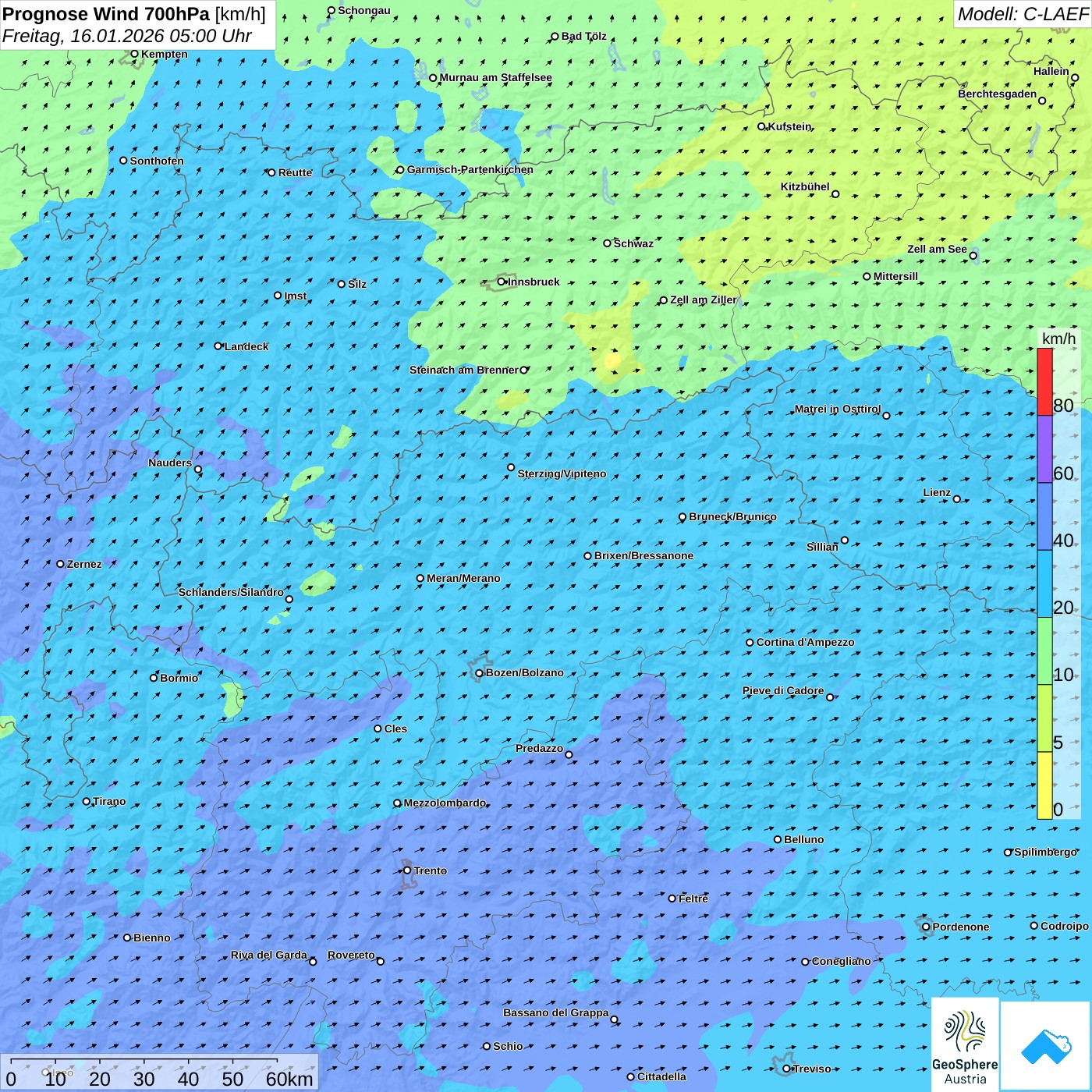The width and height of the screenshot is (1092, 1092).
Task: Click the Cortina d'Ampezzo label
Action: point(805,642)
